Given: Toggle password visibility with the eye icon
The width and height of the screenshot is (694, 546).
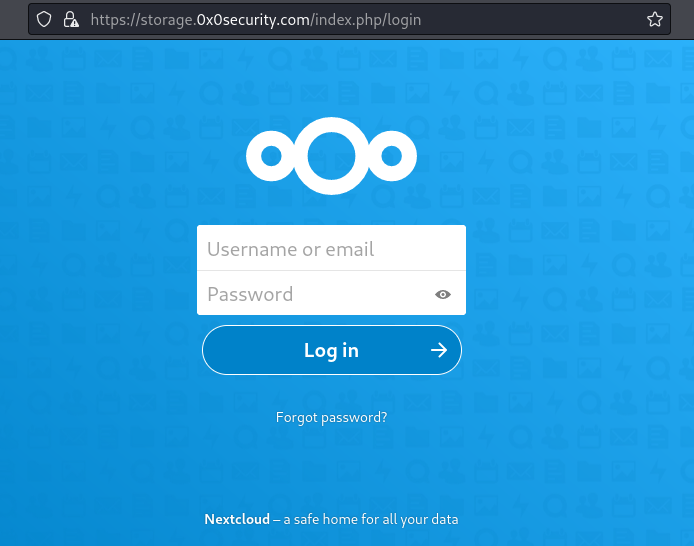Looking at the screenshot, I should click(x=443, y=294).
